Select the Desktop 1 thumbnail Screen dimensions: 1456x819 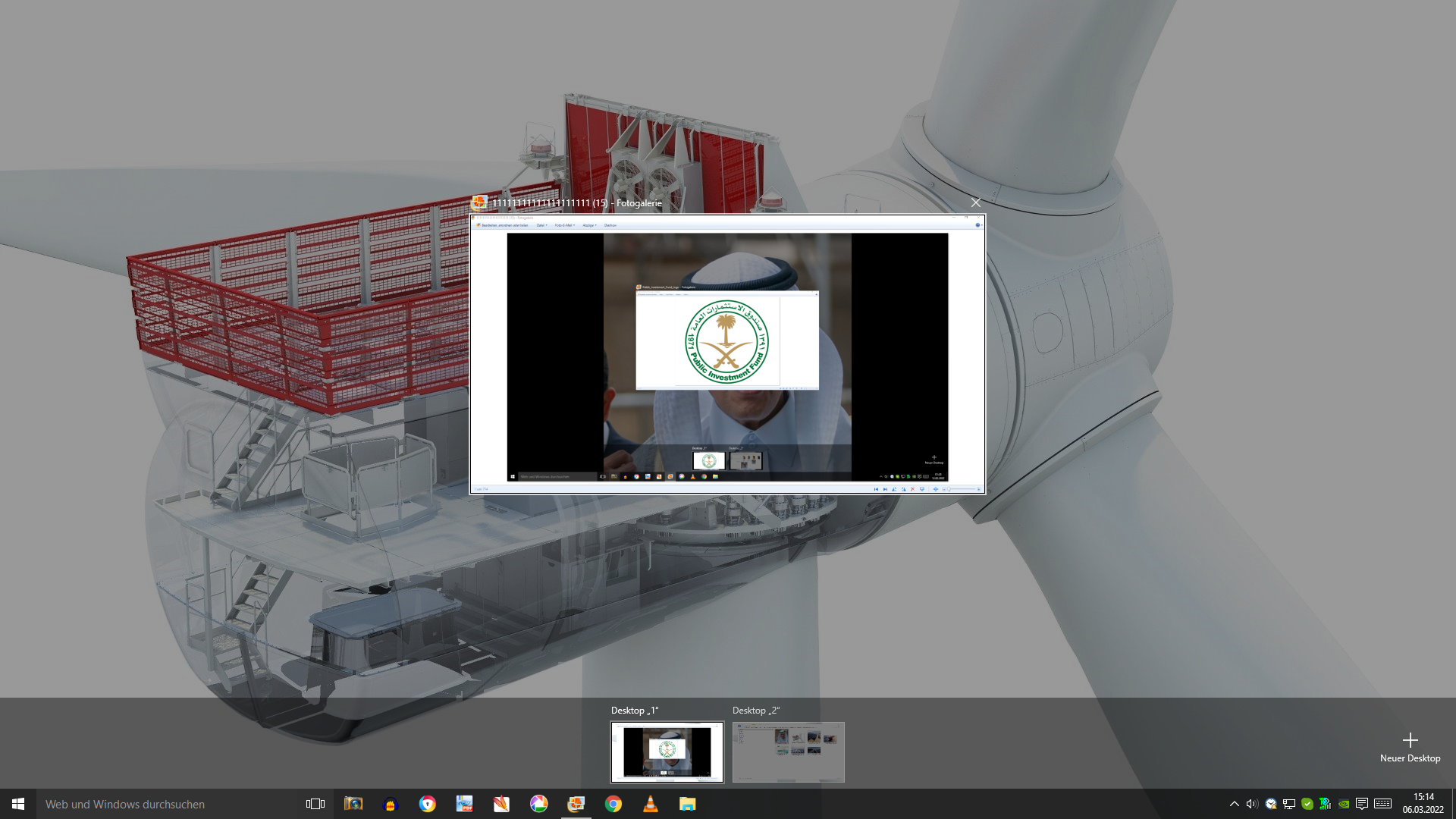[x=667, y=752]
